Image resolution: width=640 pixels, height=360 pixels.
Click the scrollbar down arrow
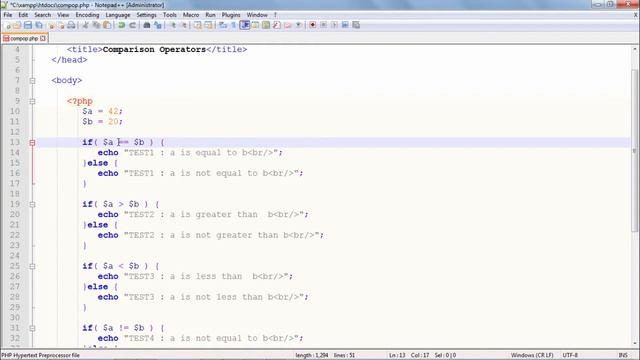tap(634, 343)
